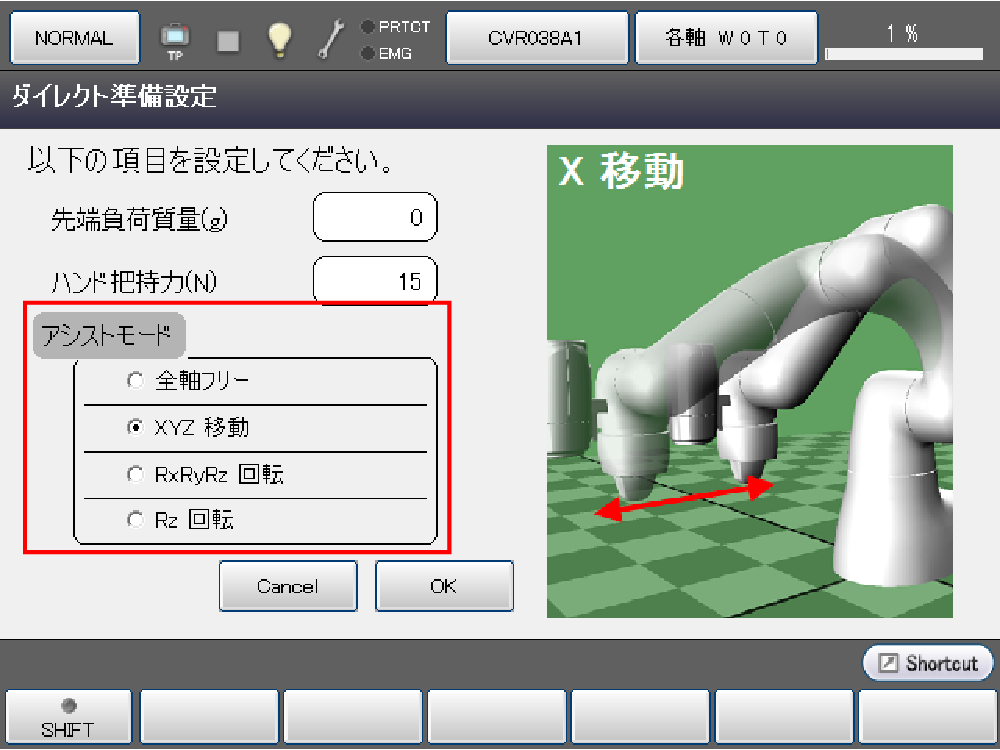This screenshot has width=1000, height=750.
Task: Pick the Rz 回転 radio option
Action: pos(135,521)
